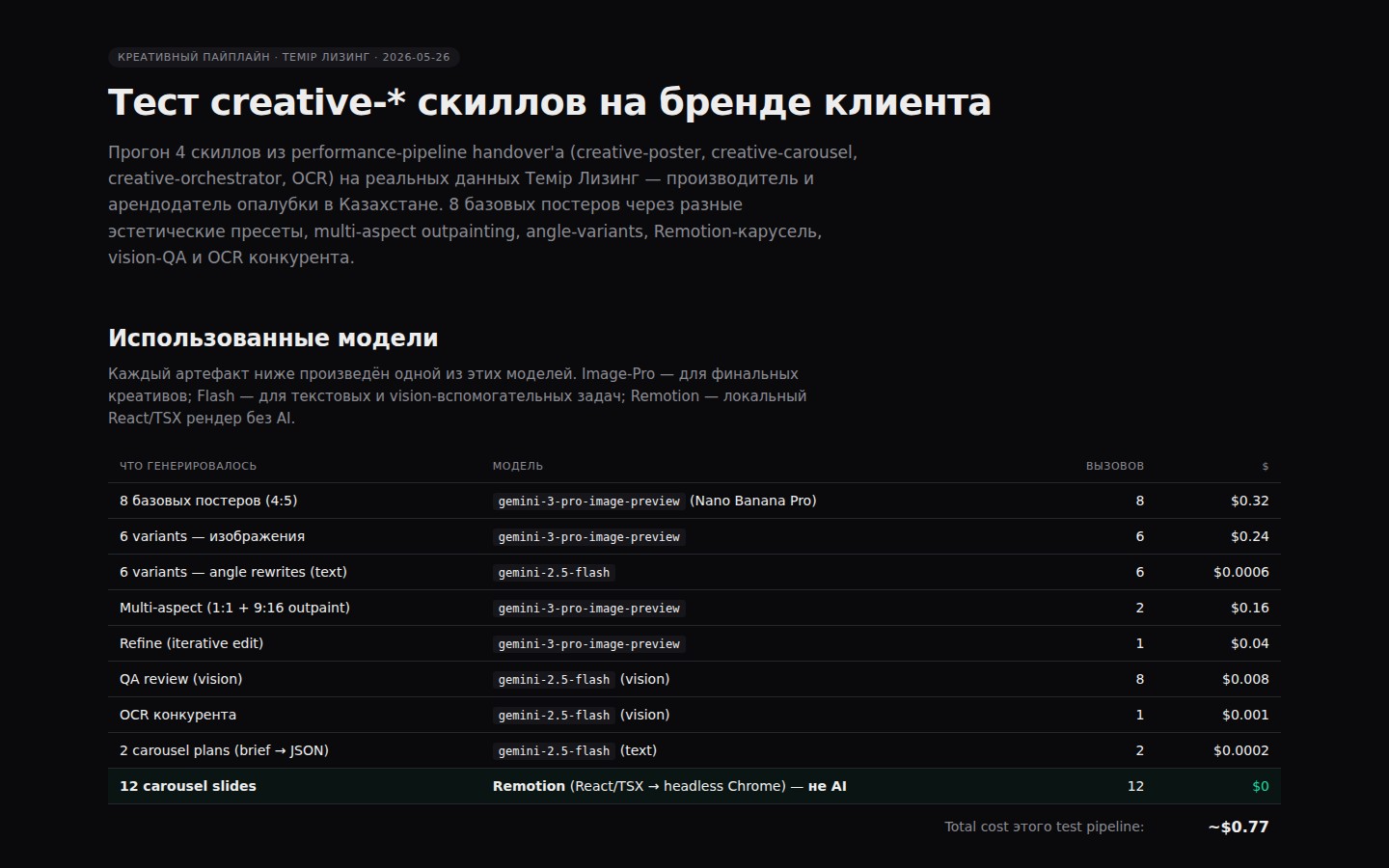Select '6 variants — angle rewrites (text)'
This screenshot has width=1389, height=868.
[x=694, y=572]
